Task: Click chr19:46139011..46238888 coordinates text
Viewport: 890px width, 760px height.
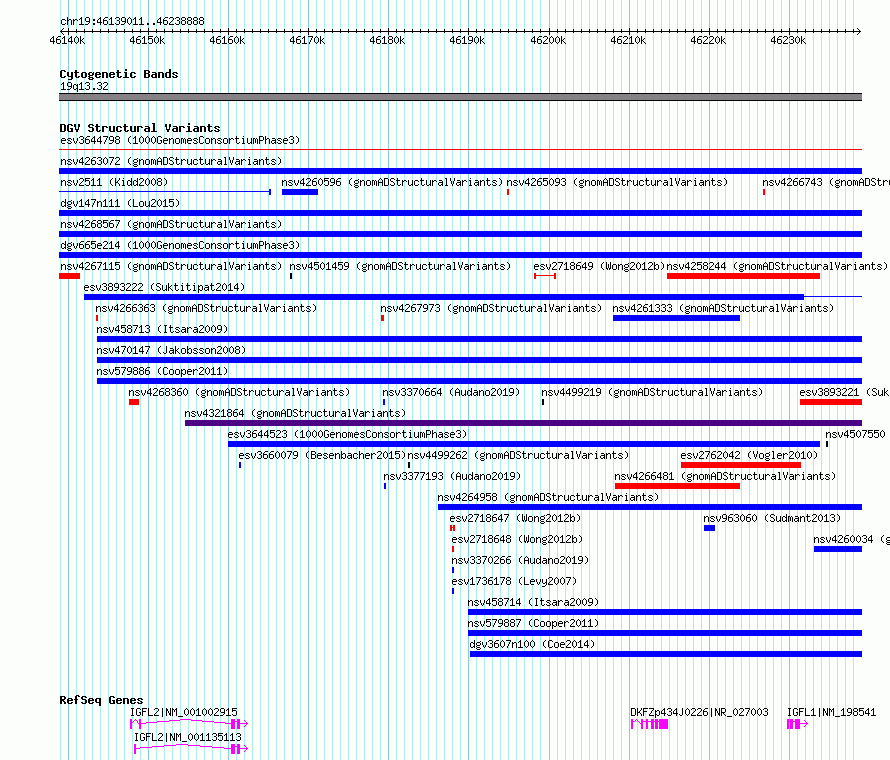Action: click(132, 22)
